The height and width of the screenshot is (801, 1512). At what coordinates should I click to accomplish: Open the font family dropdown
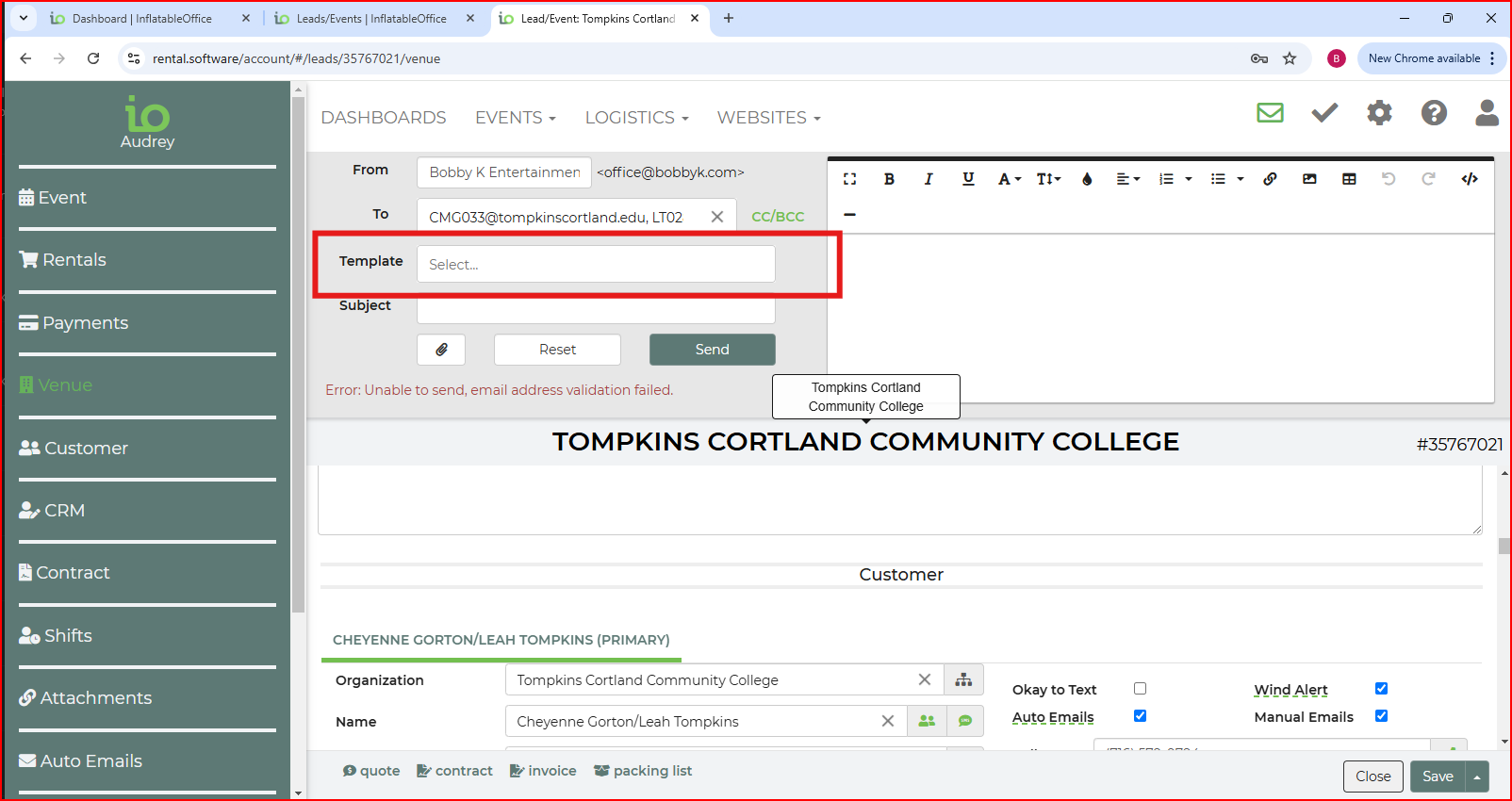[1009, 179]
